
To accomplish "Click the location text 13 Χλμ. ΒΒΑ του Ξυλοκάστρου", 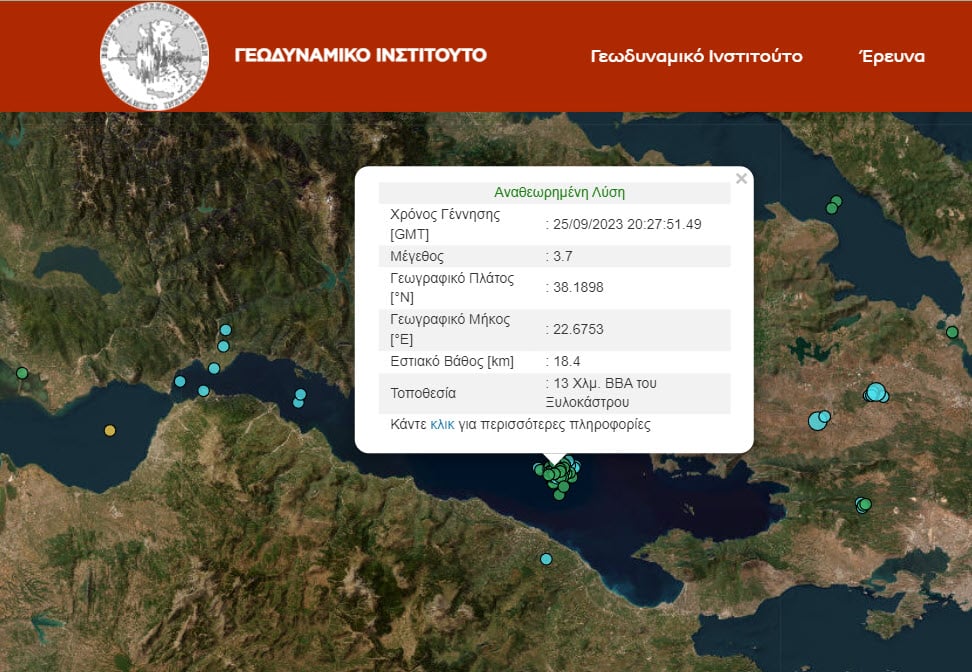I will pyautogui.click(x=601, y=392).
